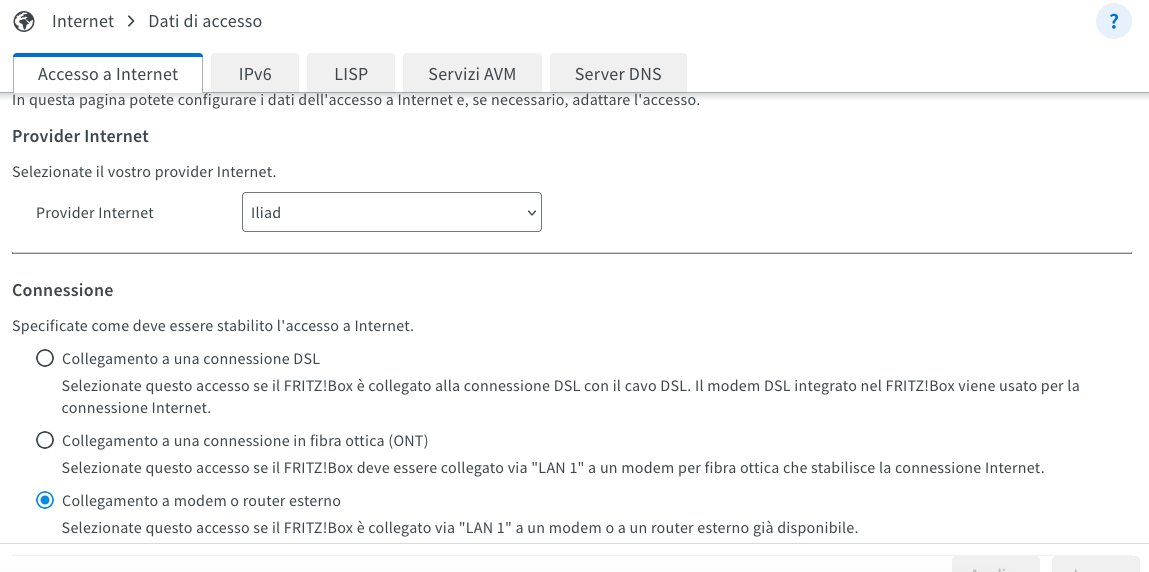
Task: Select the Accesso a Internet tab
Action: point(108,74)
